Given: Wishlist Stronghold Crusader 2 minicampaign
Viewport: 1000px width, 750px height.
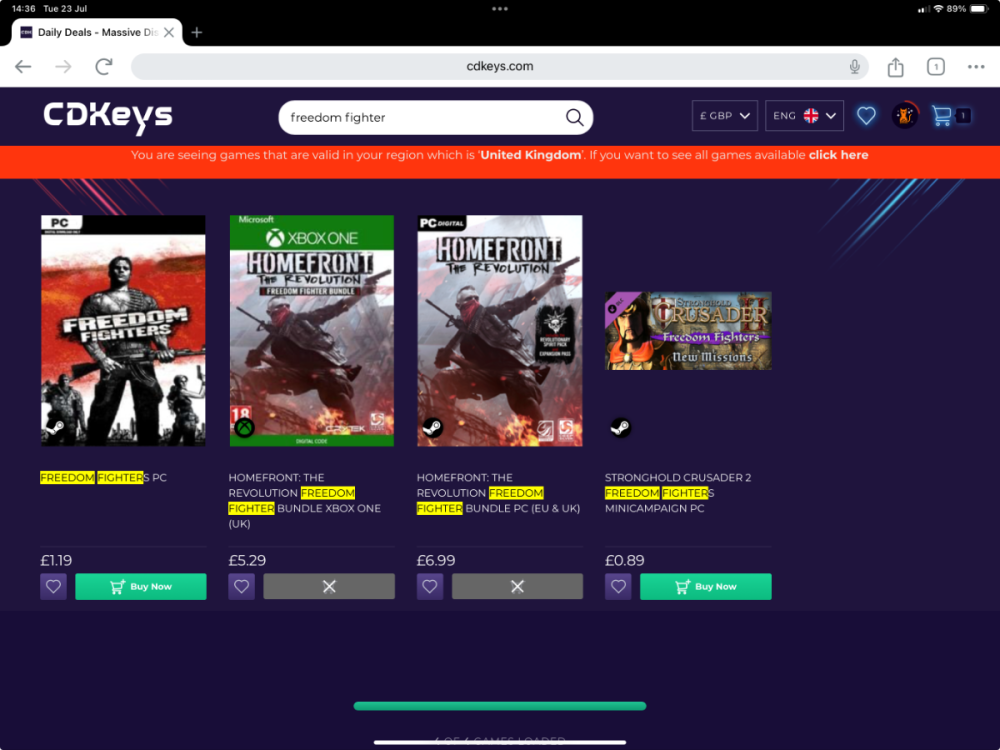Looking at the screenshot, I should tap(618, 587).
